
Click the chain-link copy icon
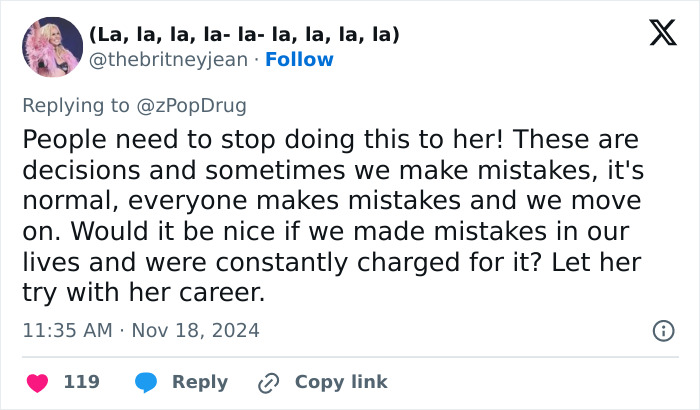pyautogui.click(x=267, y=382)
